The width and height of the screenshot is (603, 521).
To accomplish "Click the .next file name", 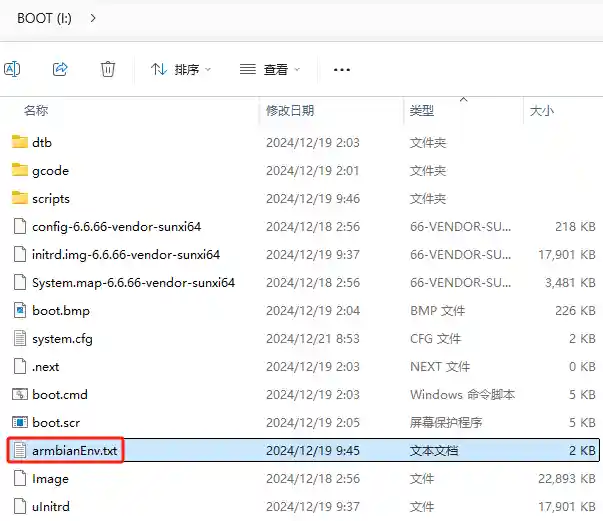I will 46,367.
